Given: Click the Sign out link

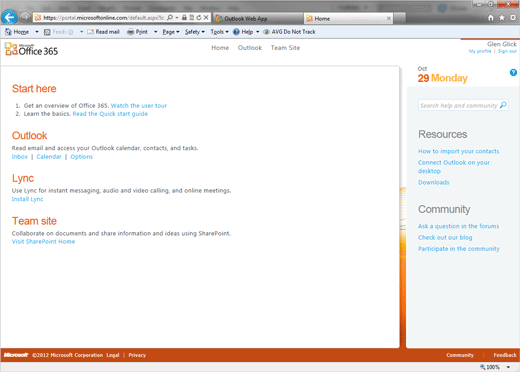Looking at the screenshot, I should click(x=507, y=51).
